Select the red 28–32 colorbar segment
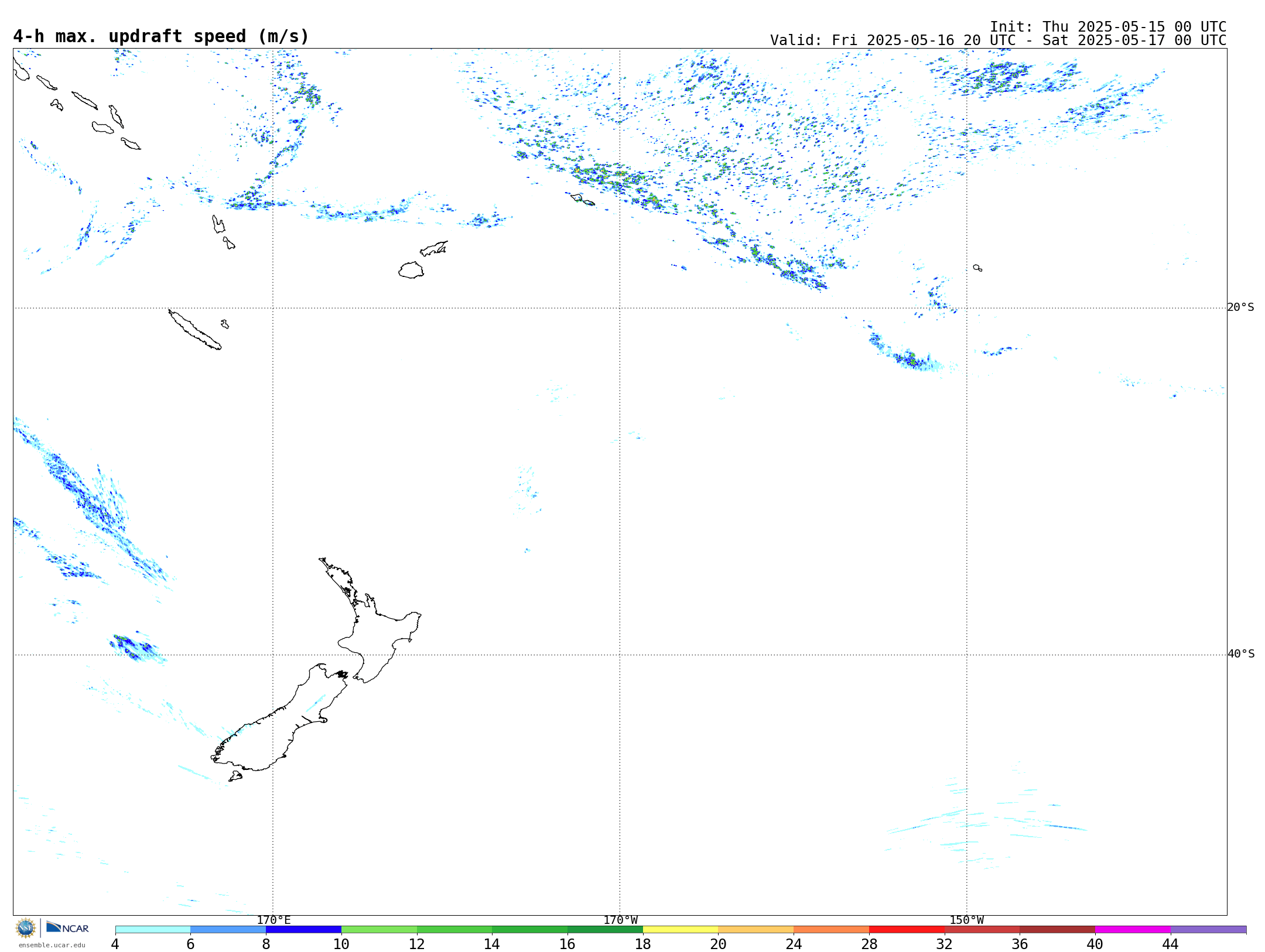The height and width of the screenshot is (952, 1265). (x=907, y=930)
